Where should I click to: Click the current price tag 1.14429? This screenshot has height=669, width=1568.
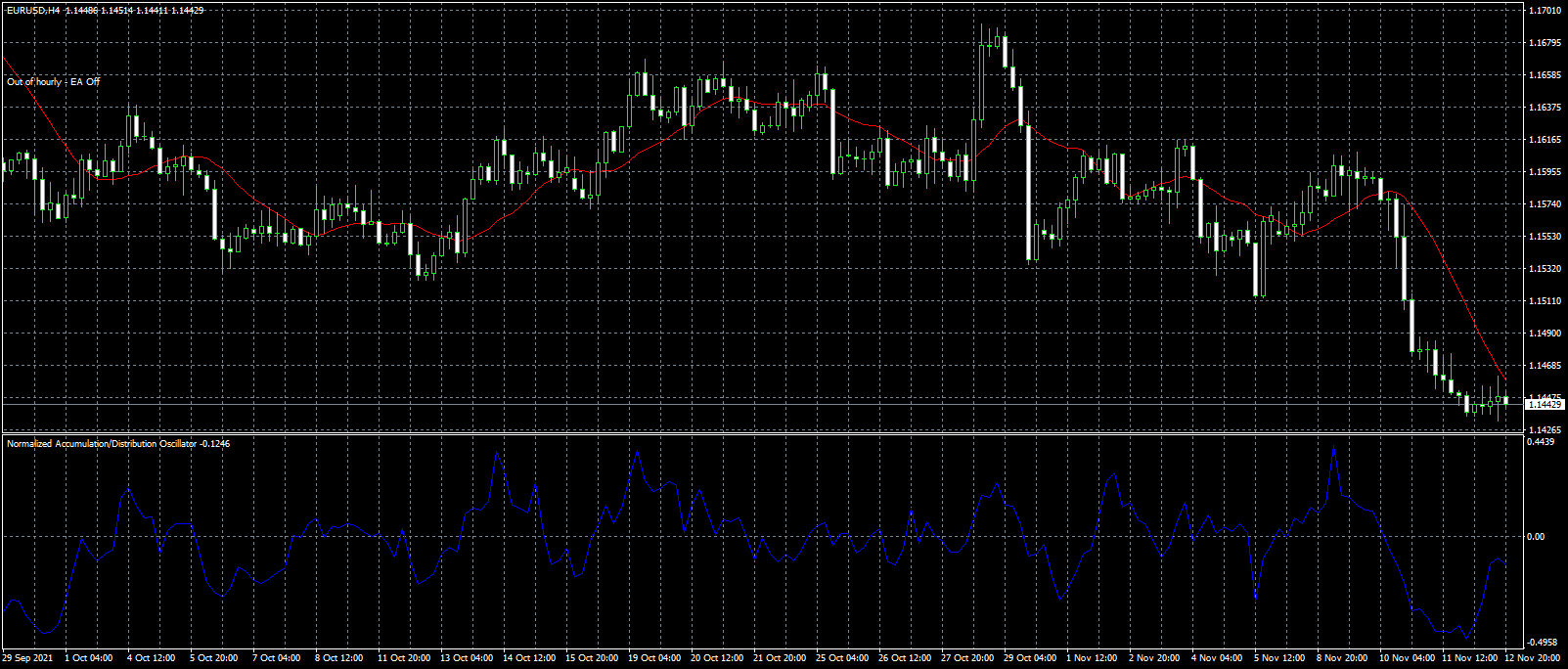point(1545,404)
